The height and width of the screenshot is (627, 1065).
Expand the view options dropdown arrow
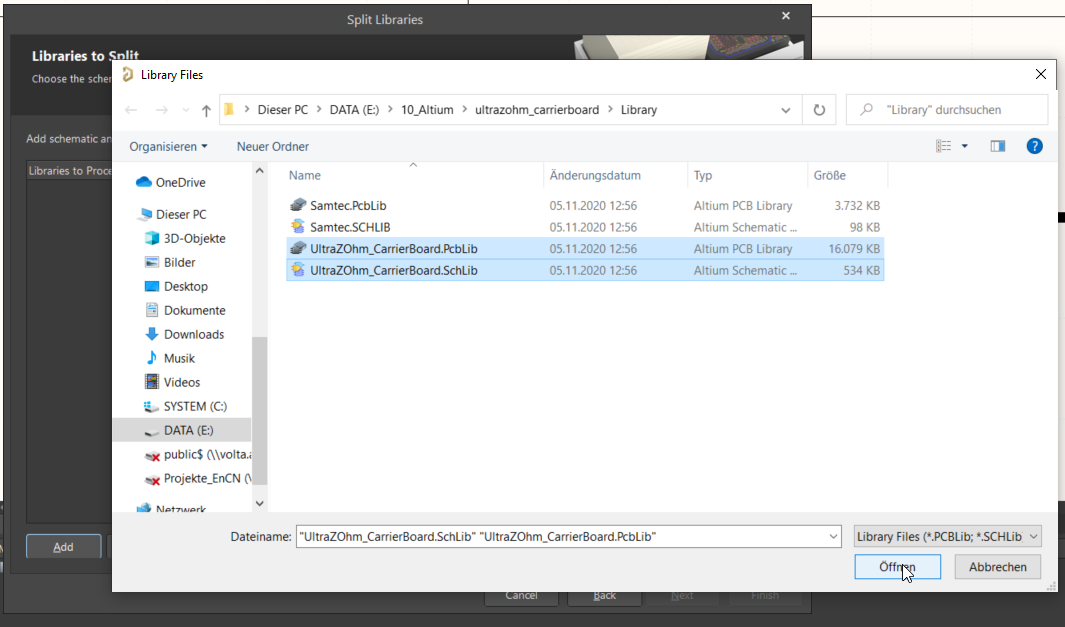click(965, 146)
